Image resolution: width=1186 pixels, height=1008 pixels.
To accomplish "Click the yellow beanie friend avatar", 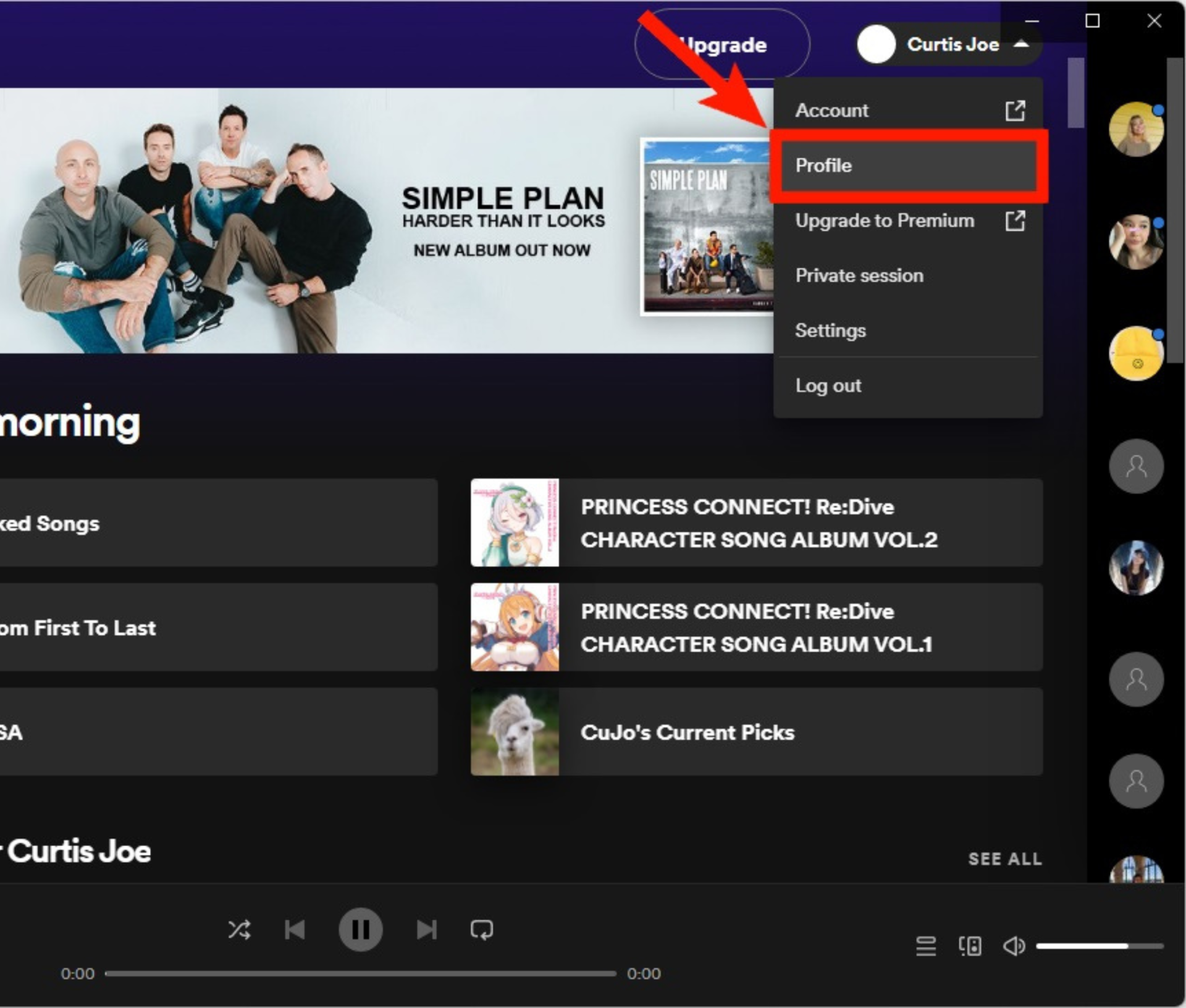I will coord(1136,354).
